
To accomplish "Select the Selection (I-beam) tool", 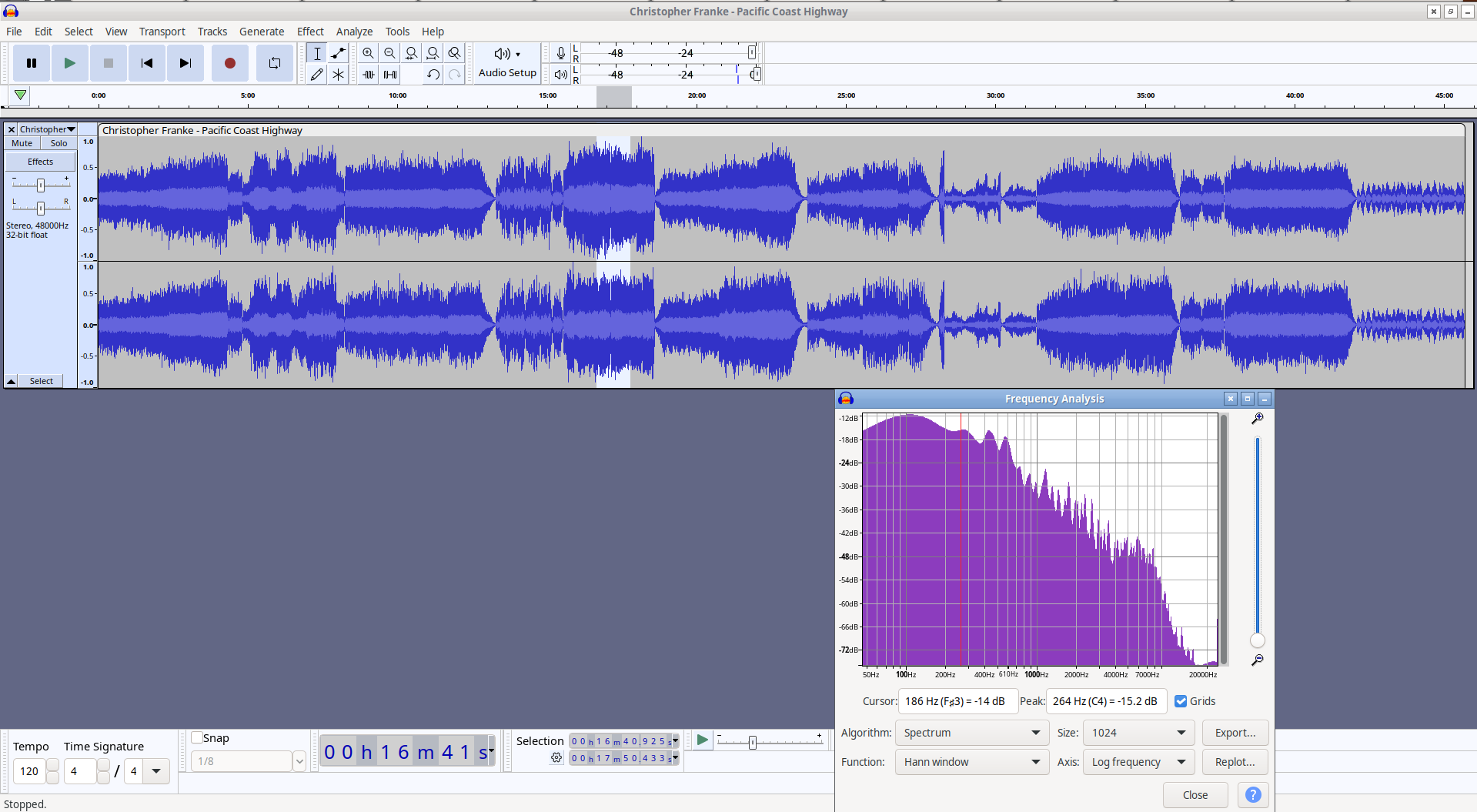I will pyautogui.click(x=317, y=53).
